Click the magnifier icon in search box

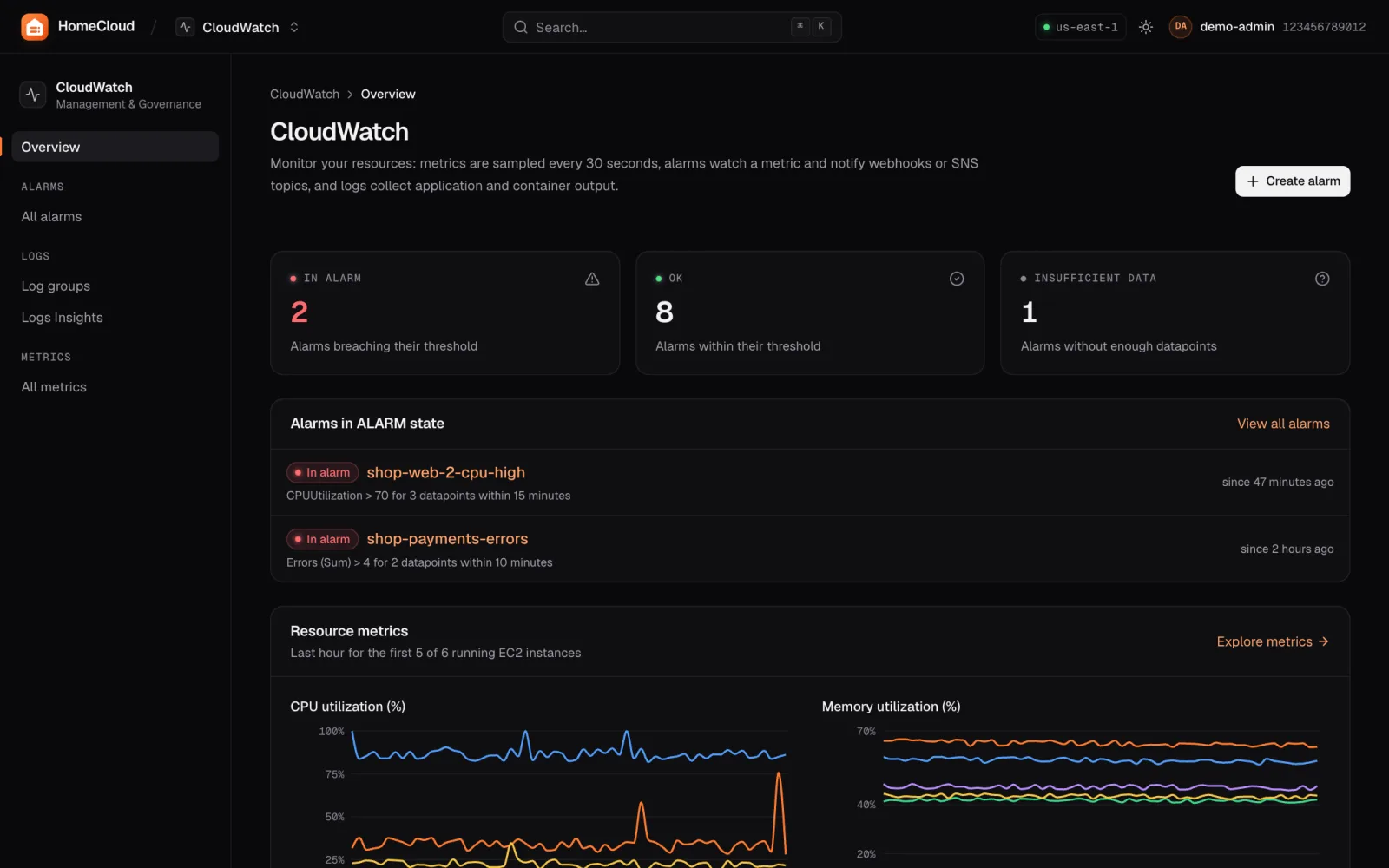[x=521, y=27]
